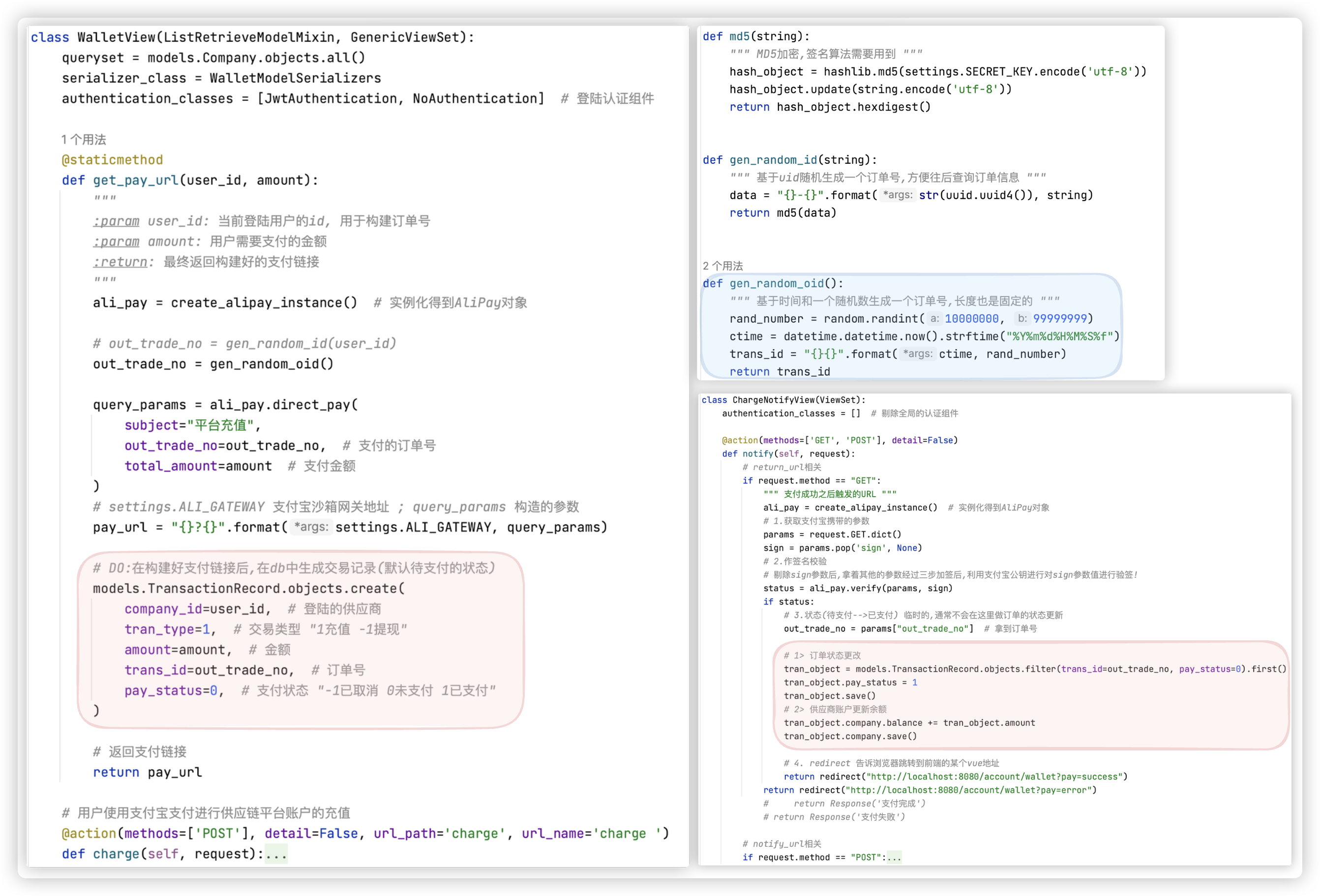Click '*args:' inlay hint in pay_url line
The image size is (1320, 896).
point(311,527)
